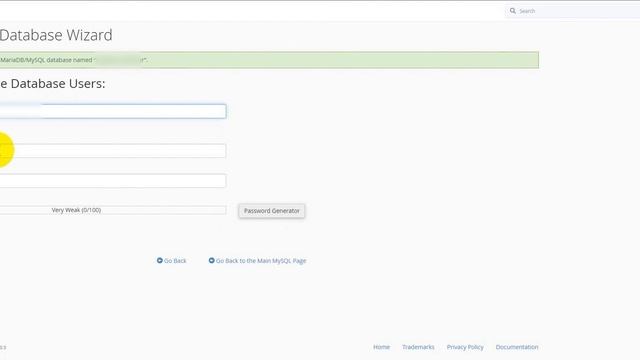The width and height of the screenshot is (640, 360).
Task: Open the Go Back link
Action: (x=175, y=261)
